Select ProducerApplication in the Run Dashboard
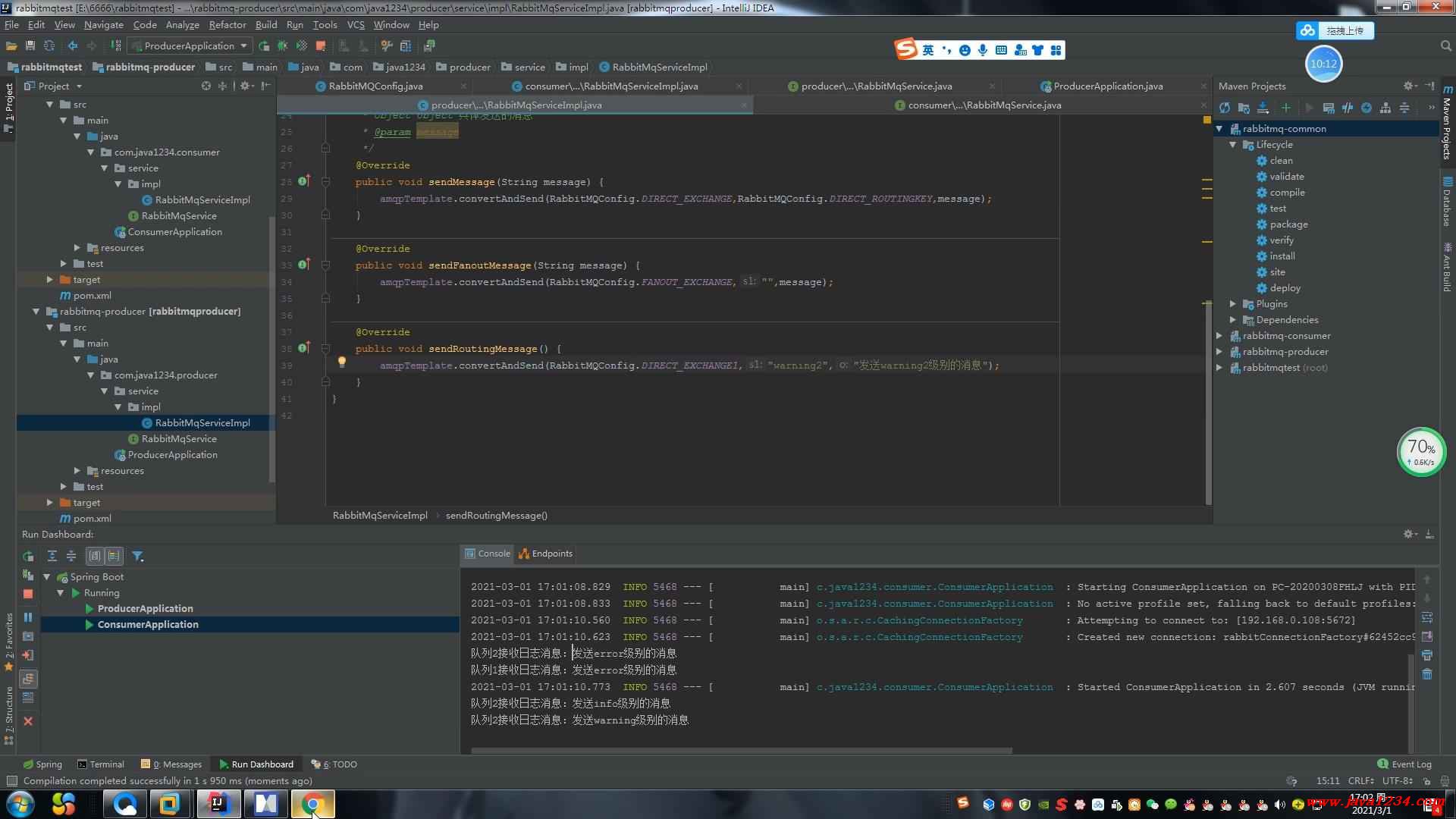This screenshot has height=819, width=1456. click(x=145, y=609)
